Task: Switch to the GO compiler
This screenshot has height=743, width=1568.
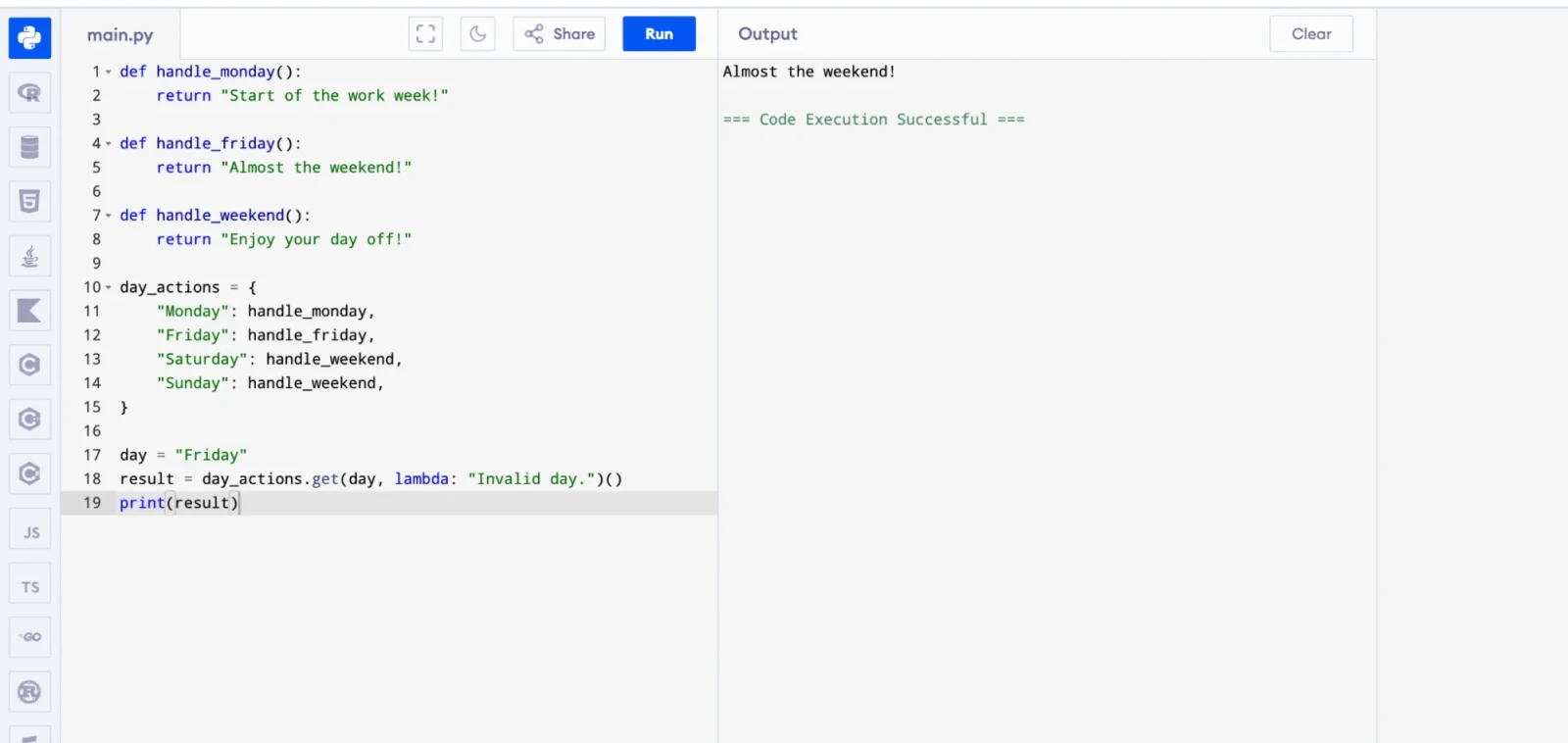Action: tap(29, 637)
